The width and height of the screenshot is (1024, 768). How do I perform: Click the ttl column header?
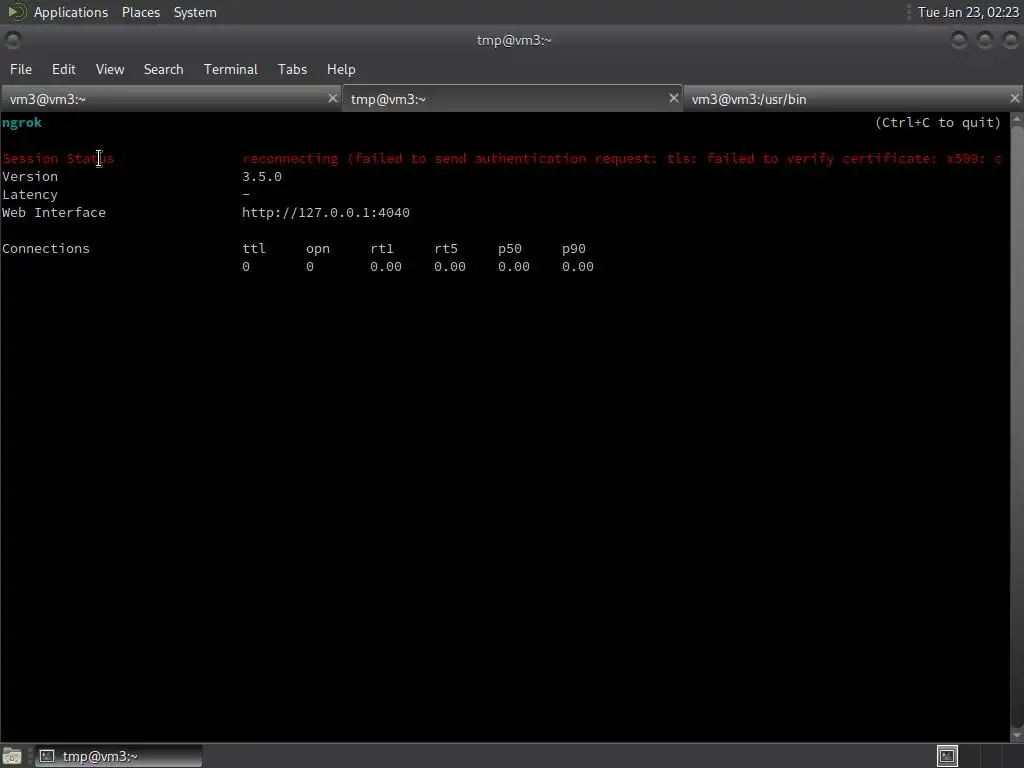point(254,249)
